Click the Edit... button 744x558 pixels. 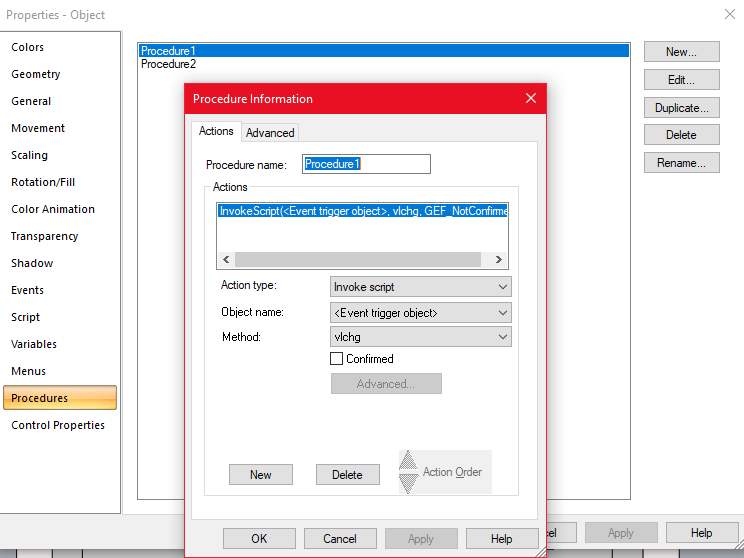[681, 80]
